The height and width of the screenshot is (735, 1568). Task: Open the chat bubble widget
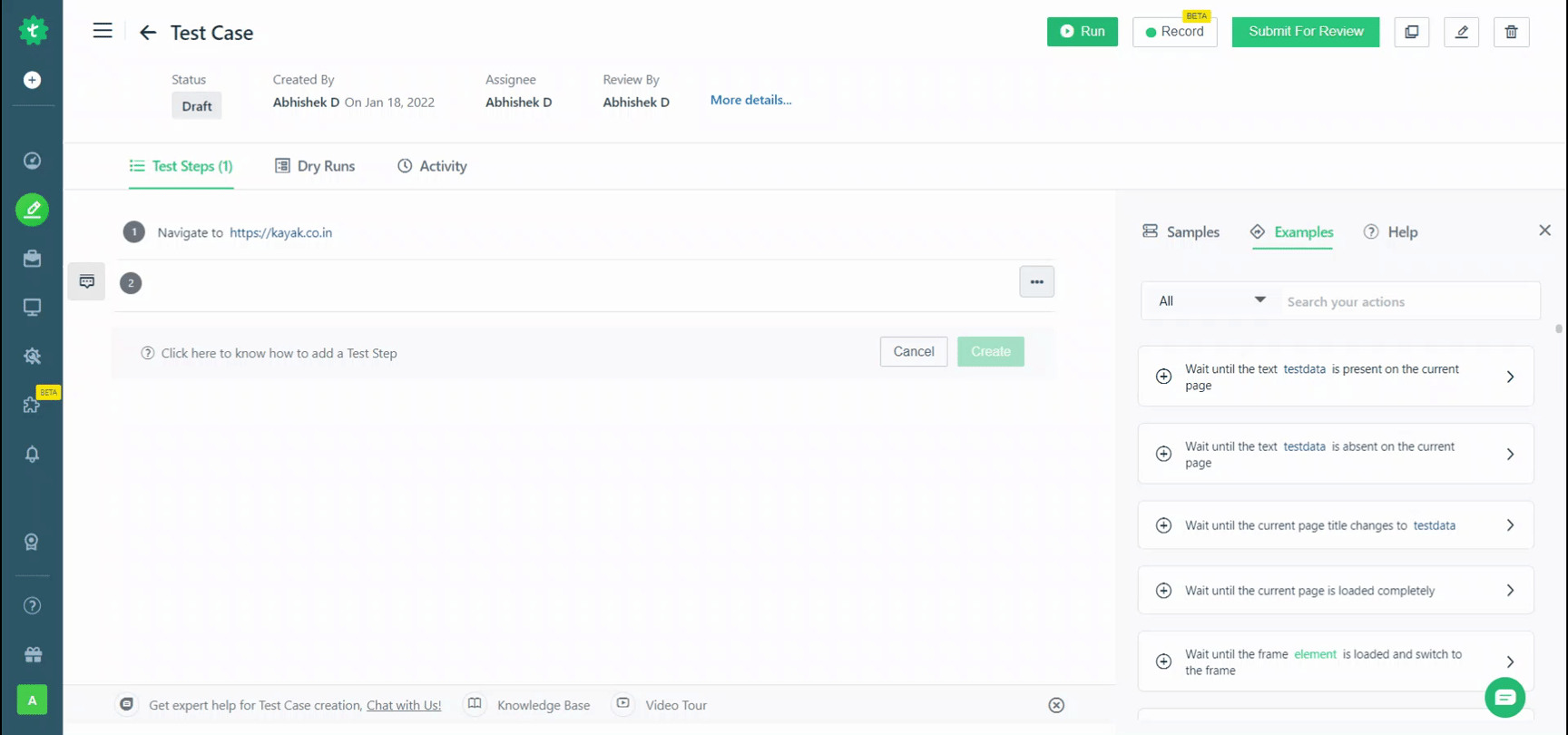point(1505,697)
